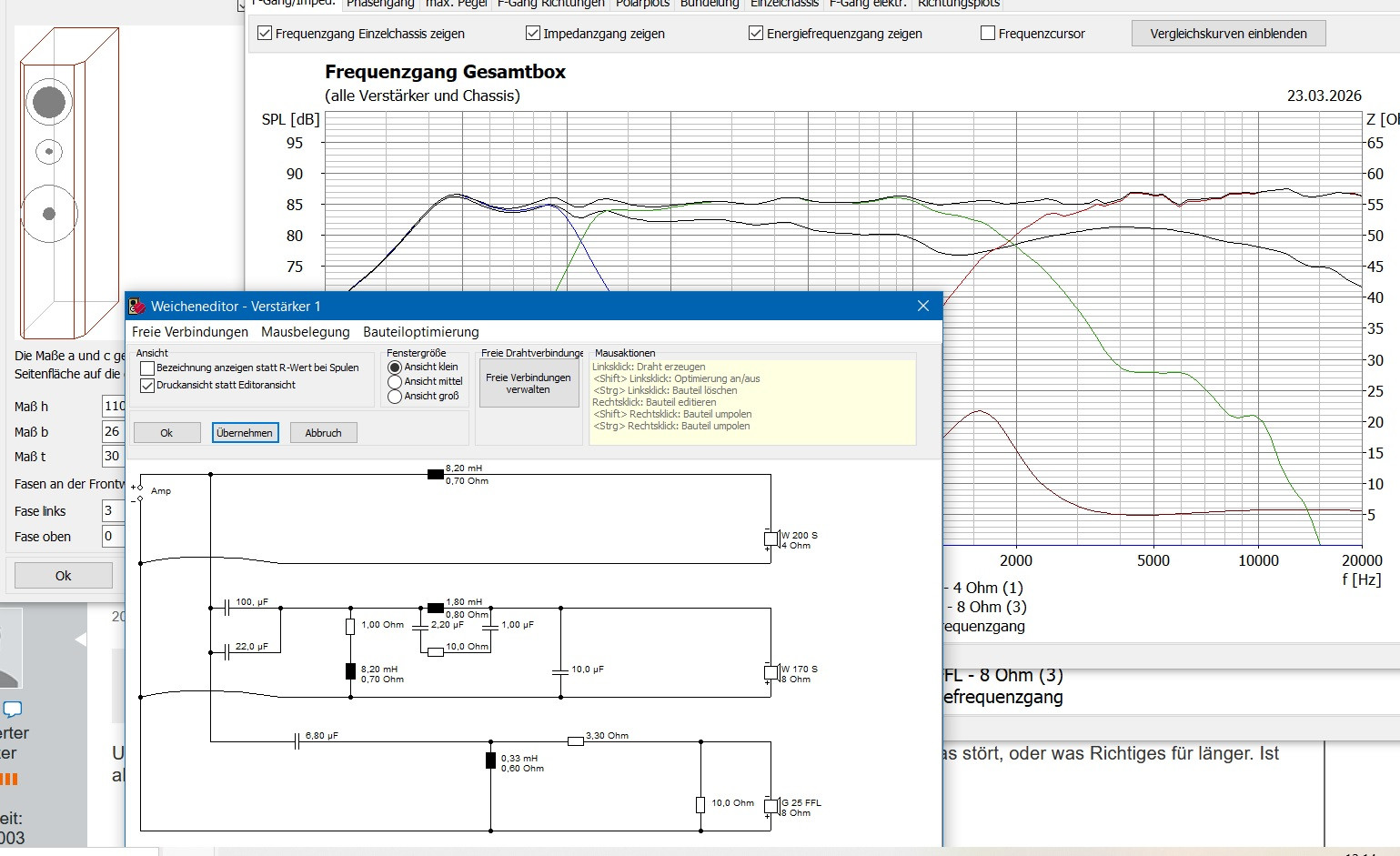Click the 6,80 µF capacitor symbol
This screenshot has width=1400, height=856.
(297, 741)
